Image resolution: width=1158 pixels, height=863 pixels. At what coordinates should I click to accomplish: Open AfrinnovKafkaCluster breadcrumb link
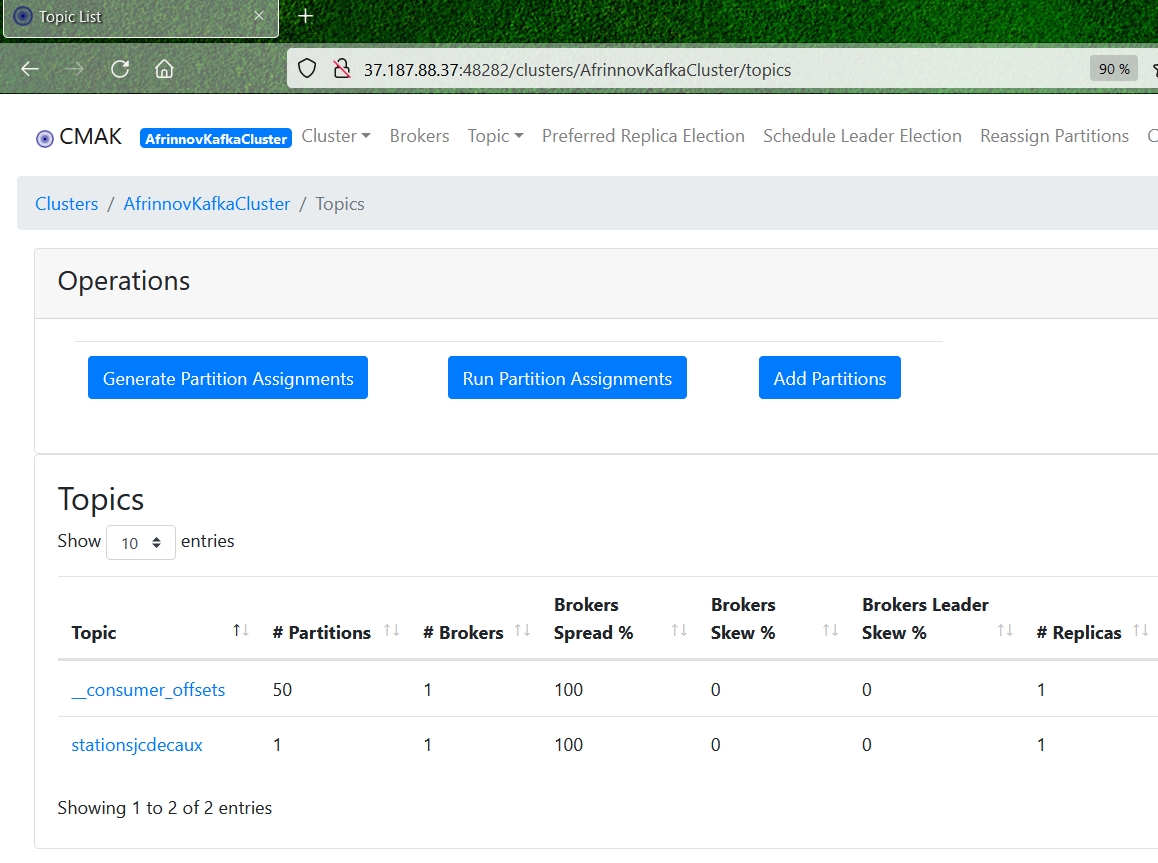[x=207, y=204]
